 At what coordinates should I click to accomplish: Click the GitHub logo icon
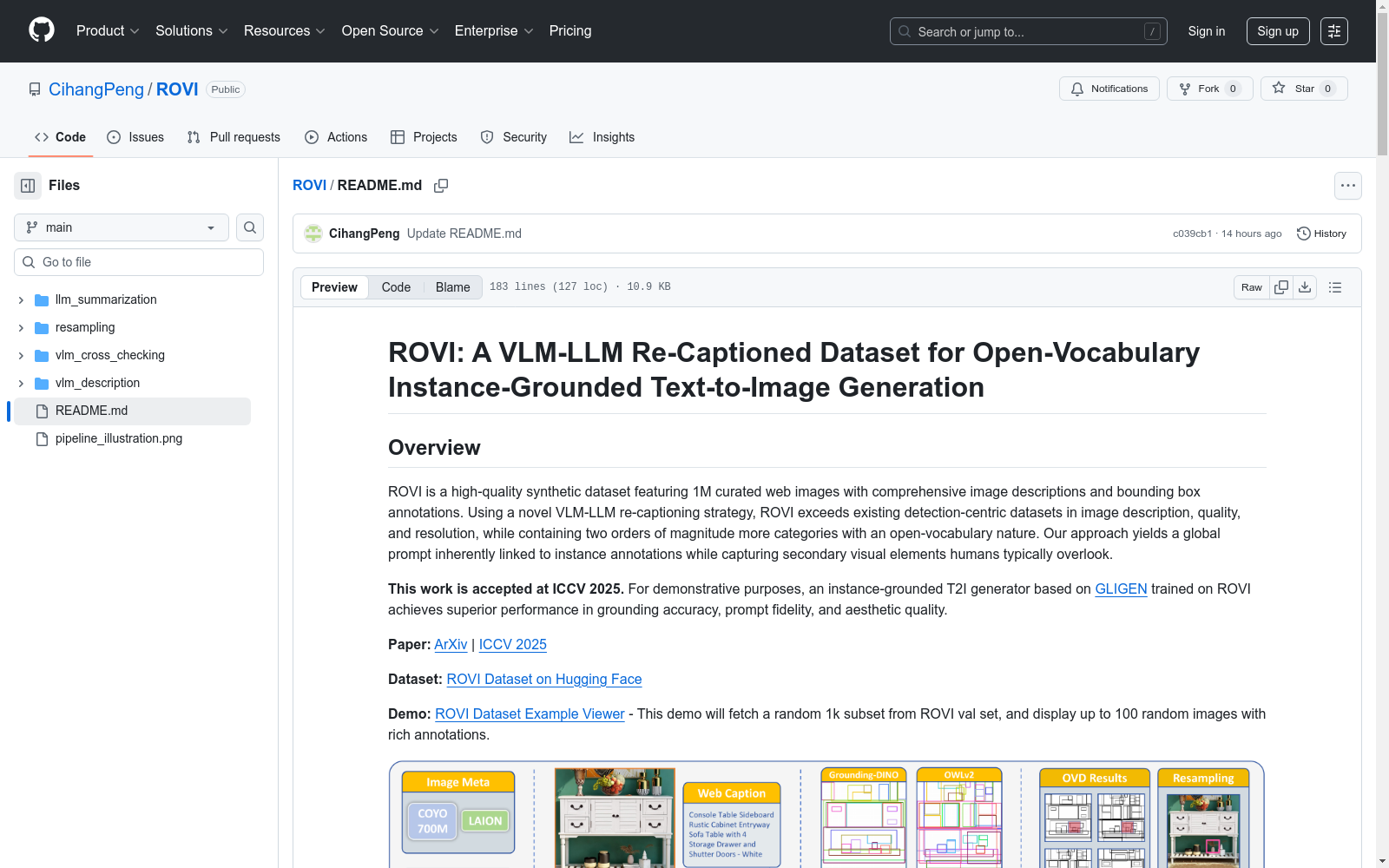pos(42,30)
